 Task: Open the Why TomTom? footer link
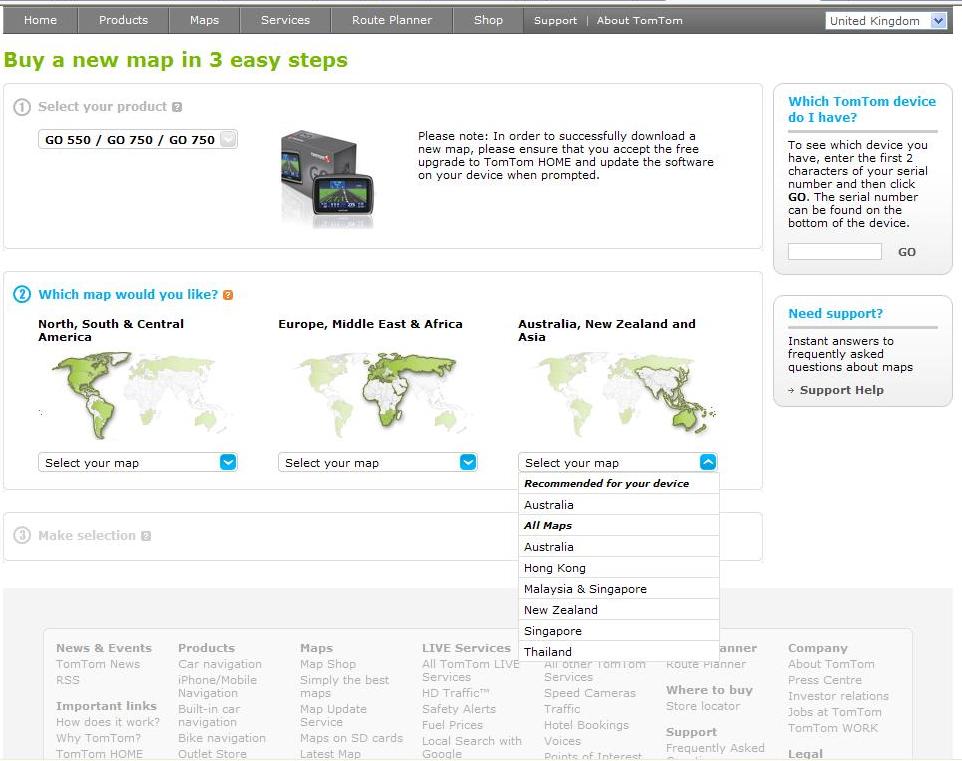coord(98,738)
